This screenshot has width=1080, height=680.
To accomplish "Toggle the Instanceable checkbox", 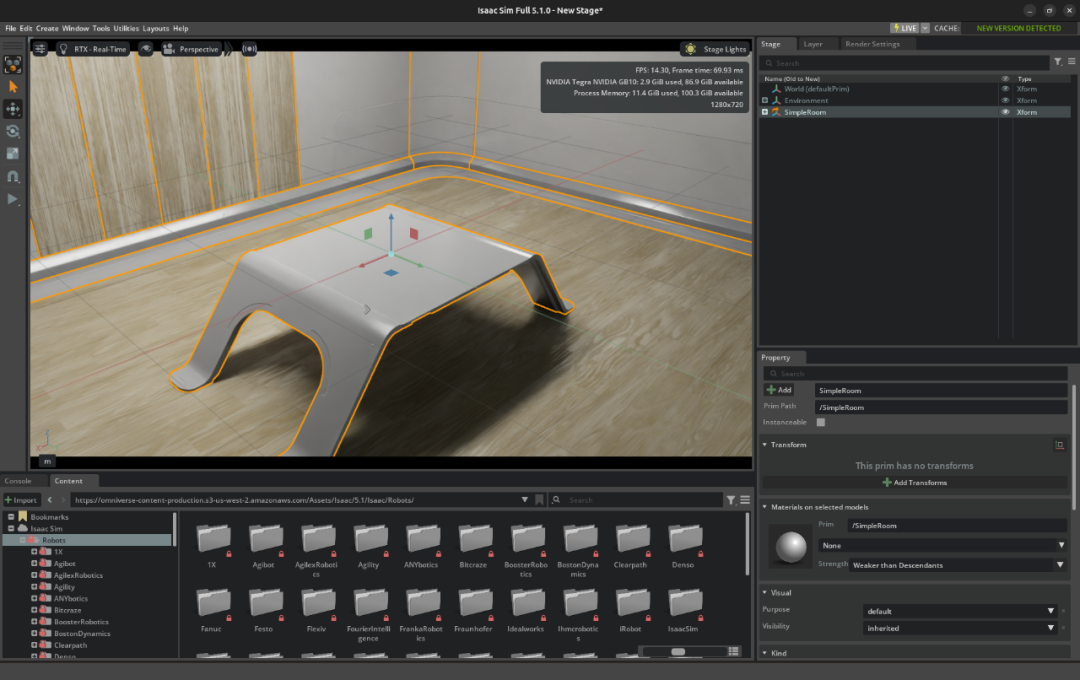I will click(x=821, y=422).
